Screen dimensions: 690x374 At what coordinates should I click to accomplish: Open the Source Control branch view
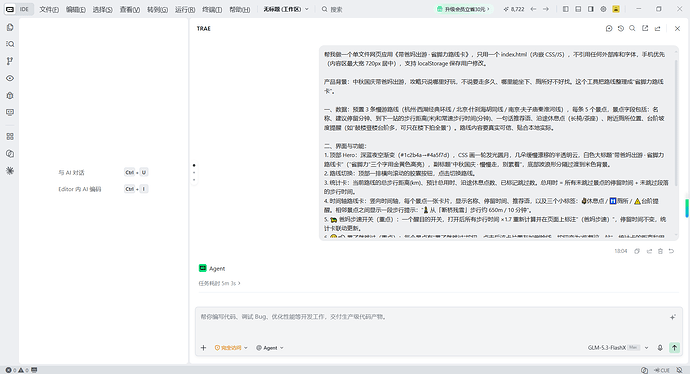10,61
